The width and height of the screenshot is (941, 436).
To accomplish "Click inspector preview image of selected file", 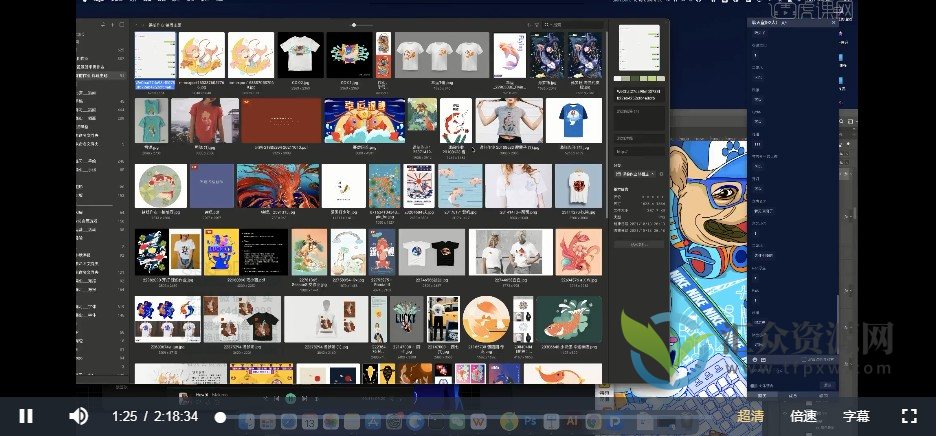I will (x=639, y=48).
